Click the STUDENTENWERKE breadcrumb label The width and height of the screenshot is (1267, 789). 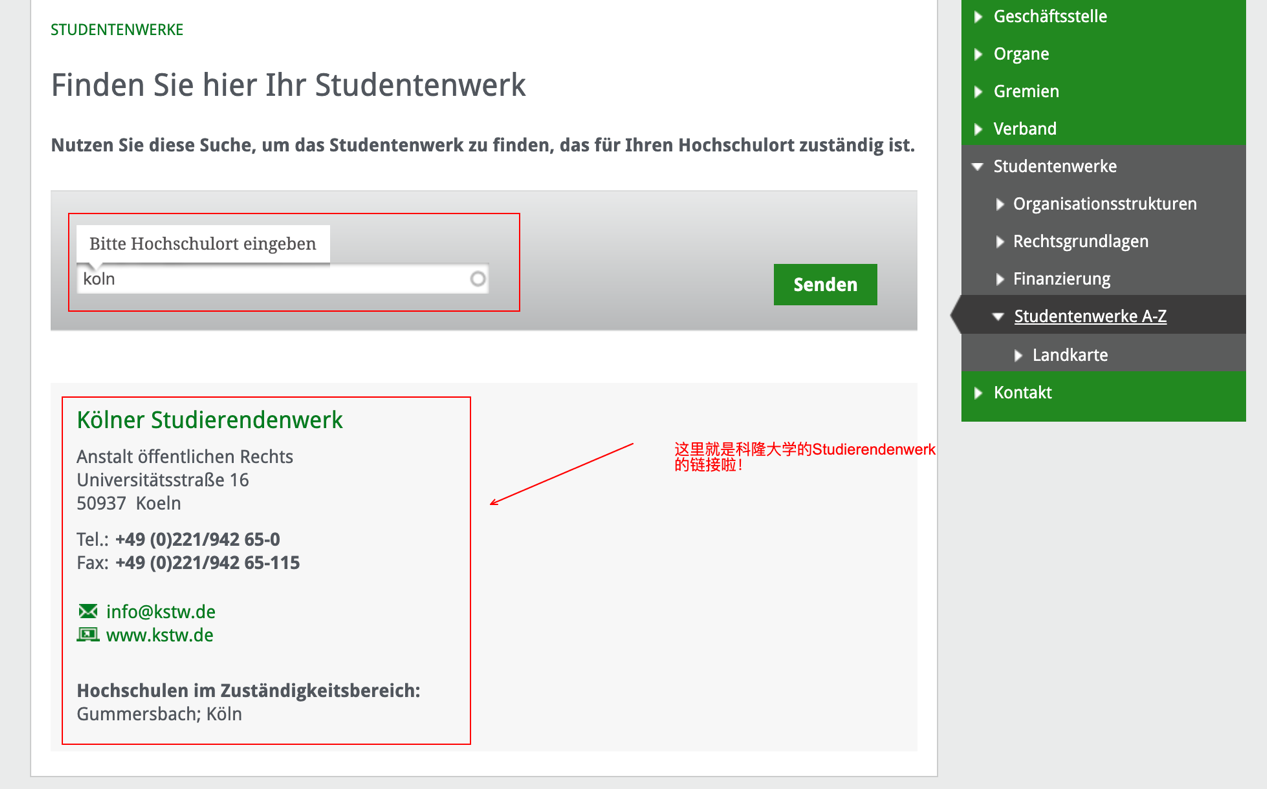pyautogui.click(x=117, y=30)
